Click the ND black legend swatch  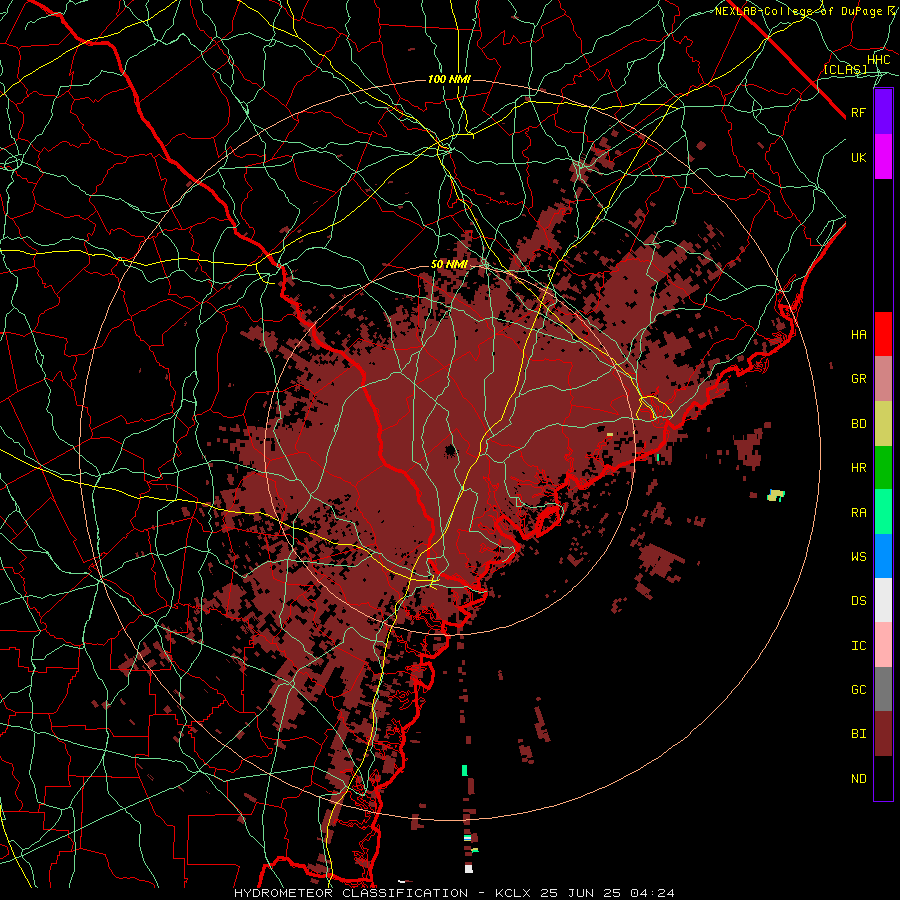pos(883,778)
